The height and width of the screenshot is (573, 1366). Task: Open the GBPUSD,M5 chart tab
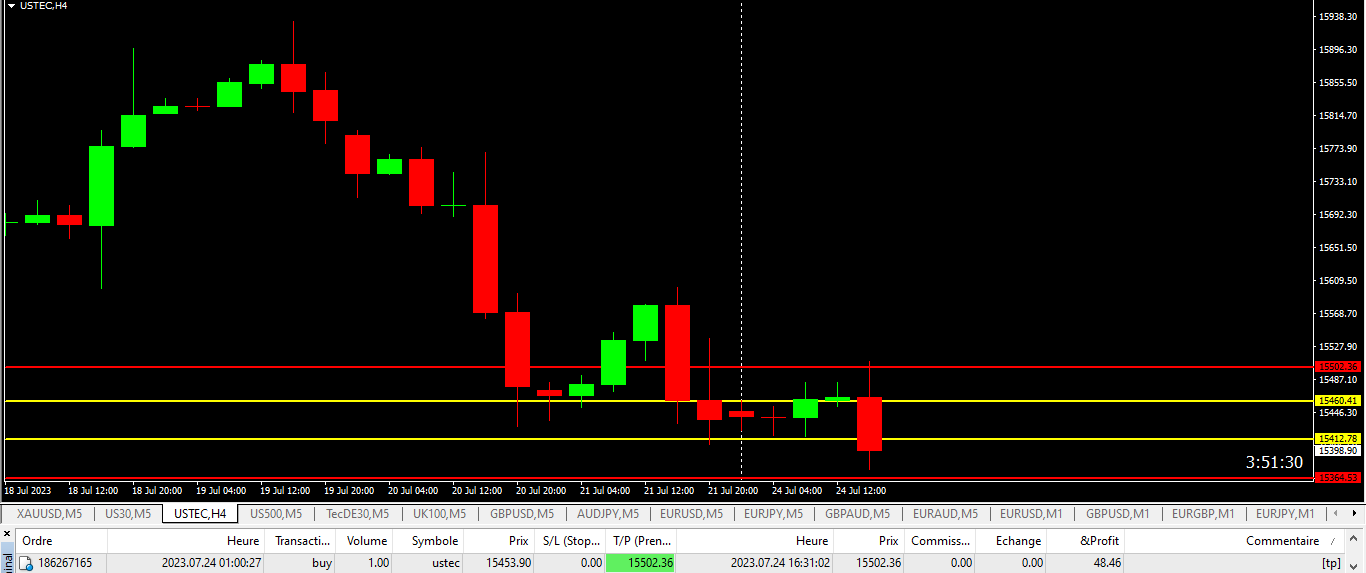click(x=522, y=514)
